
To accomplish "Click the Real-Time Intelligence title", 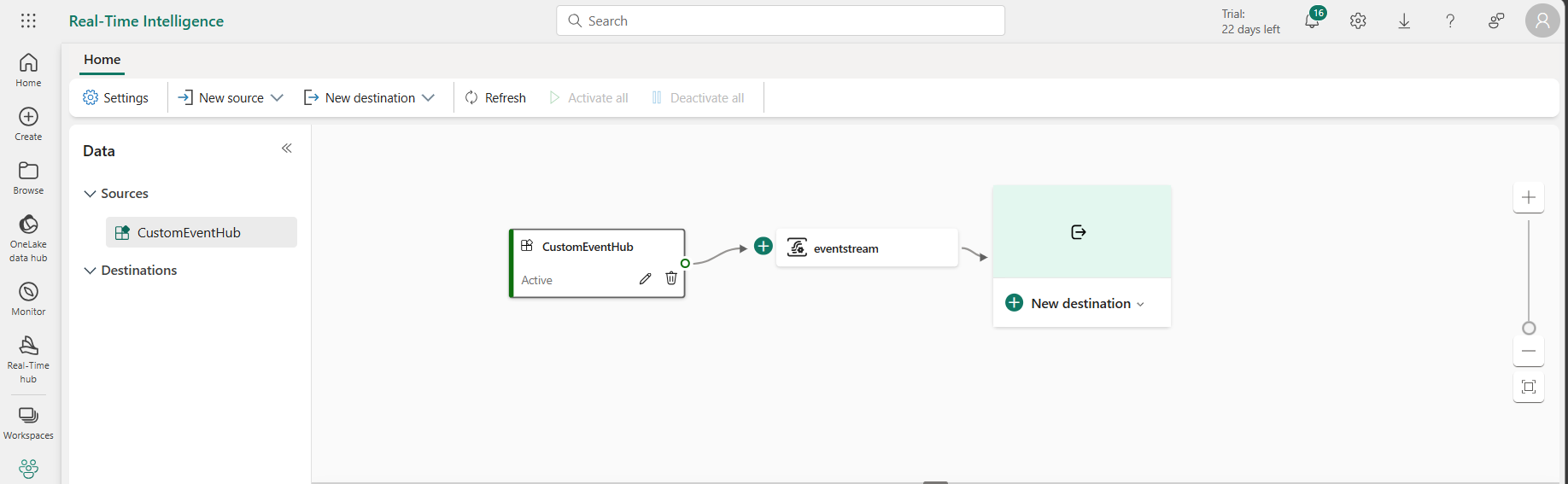I will [146, 21].
